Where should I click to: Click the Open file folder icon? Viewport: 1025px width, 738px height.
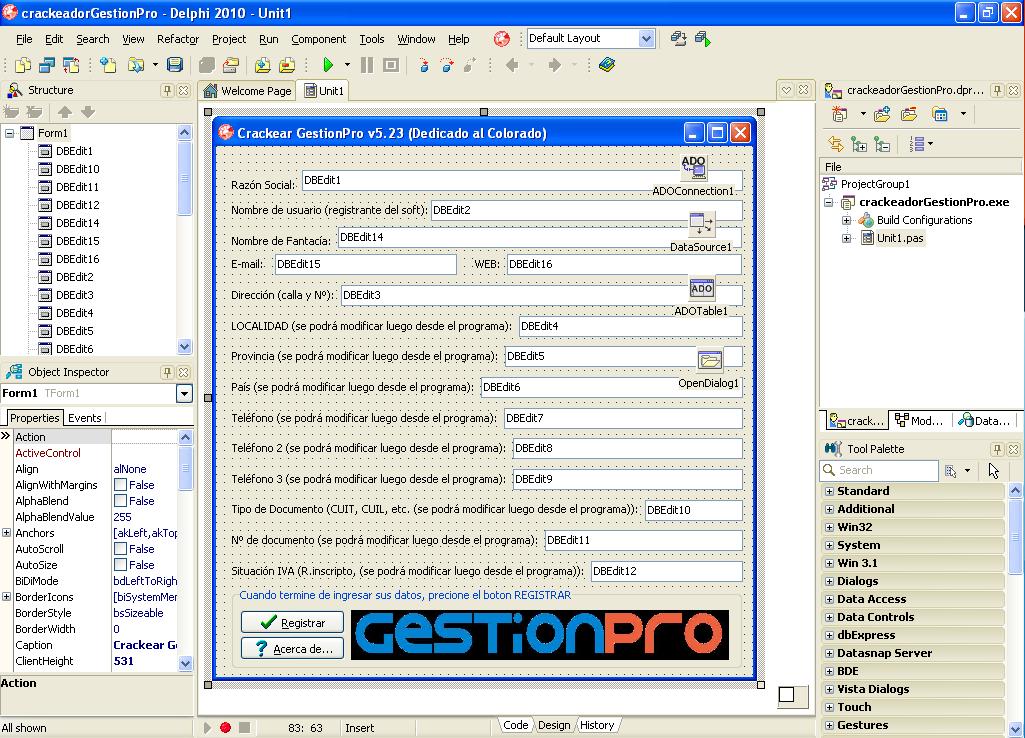[x=136, y=65]
